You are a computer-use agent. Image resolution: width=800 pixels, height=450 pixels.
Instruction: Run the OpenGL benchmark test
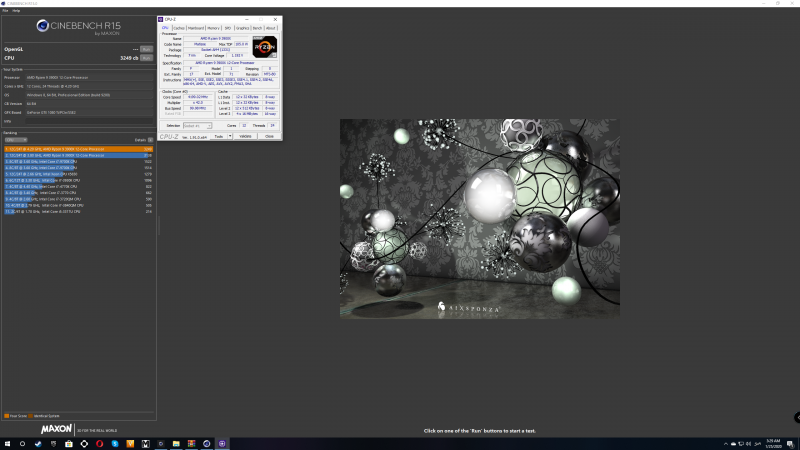[146, 48]
